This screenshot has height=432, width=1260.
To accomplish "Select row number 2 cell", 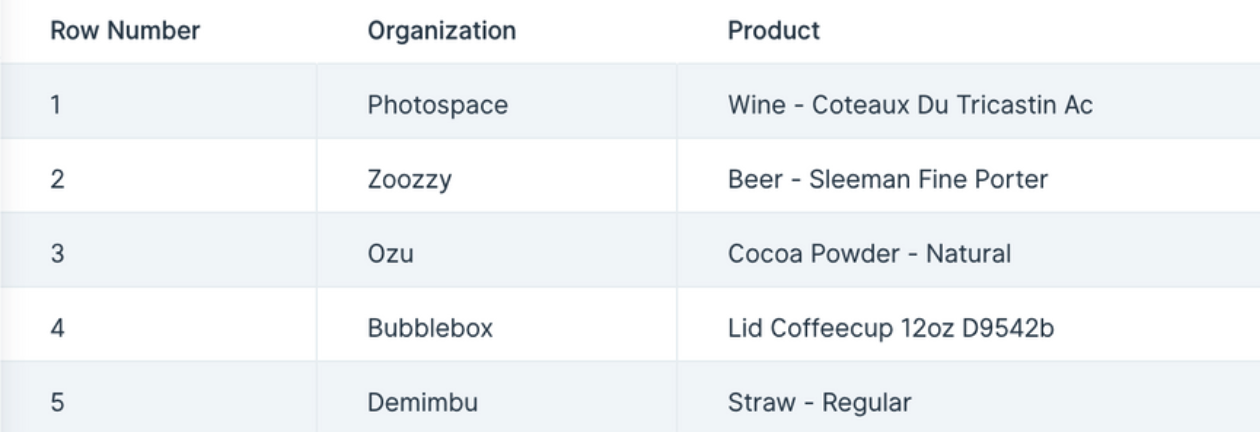I will [x=158, y=176].
